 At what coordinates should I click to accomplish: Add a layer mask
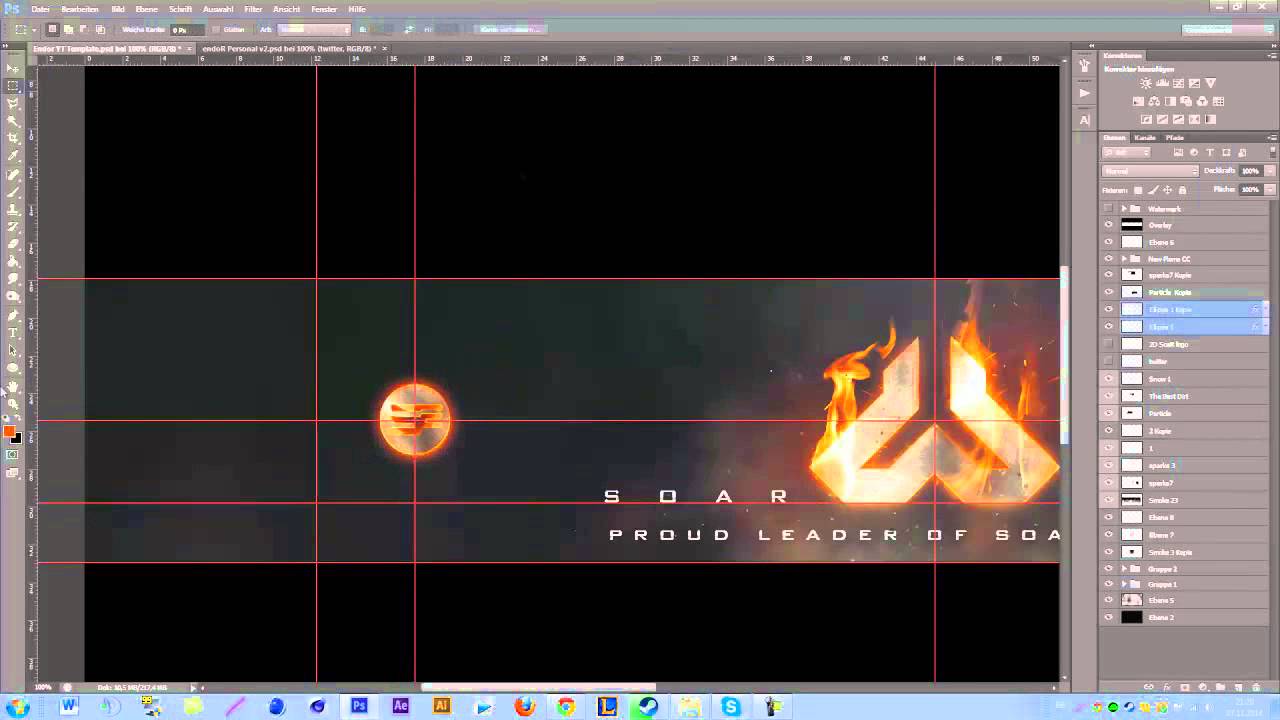pos(1185,688)
